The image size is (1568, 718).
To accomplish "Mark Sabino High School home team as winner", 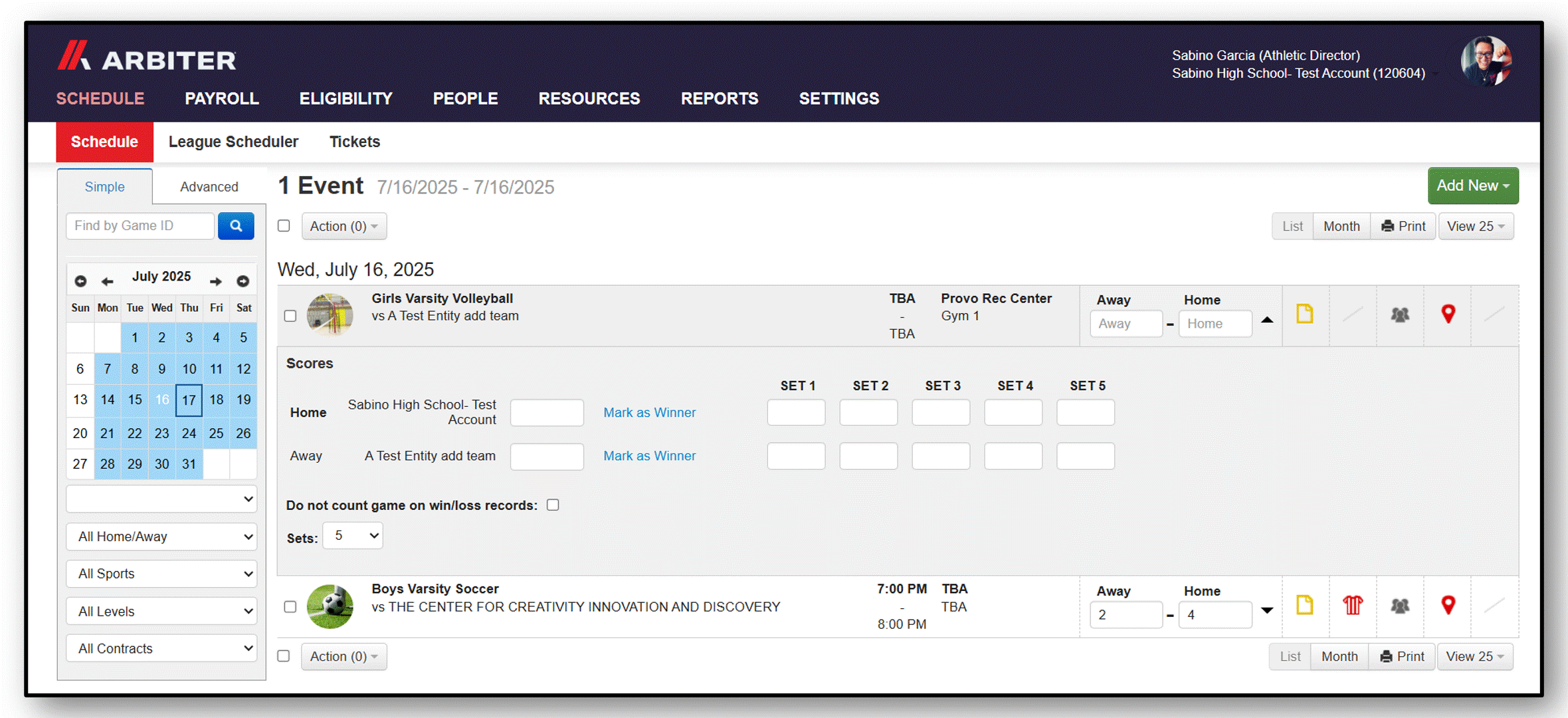I will [x=649, y=412].
